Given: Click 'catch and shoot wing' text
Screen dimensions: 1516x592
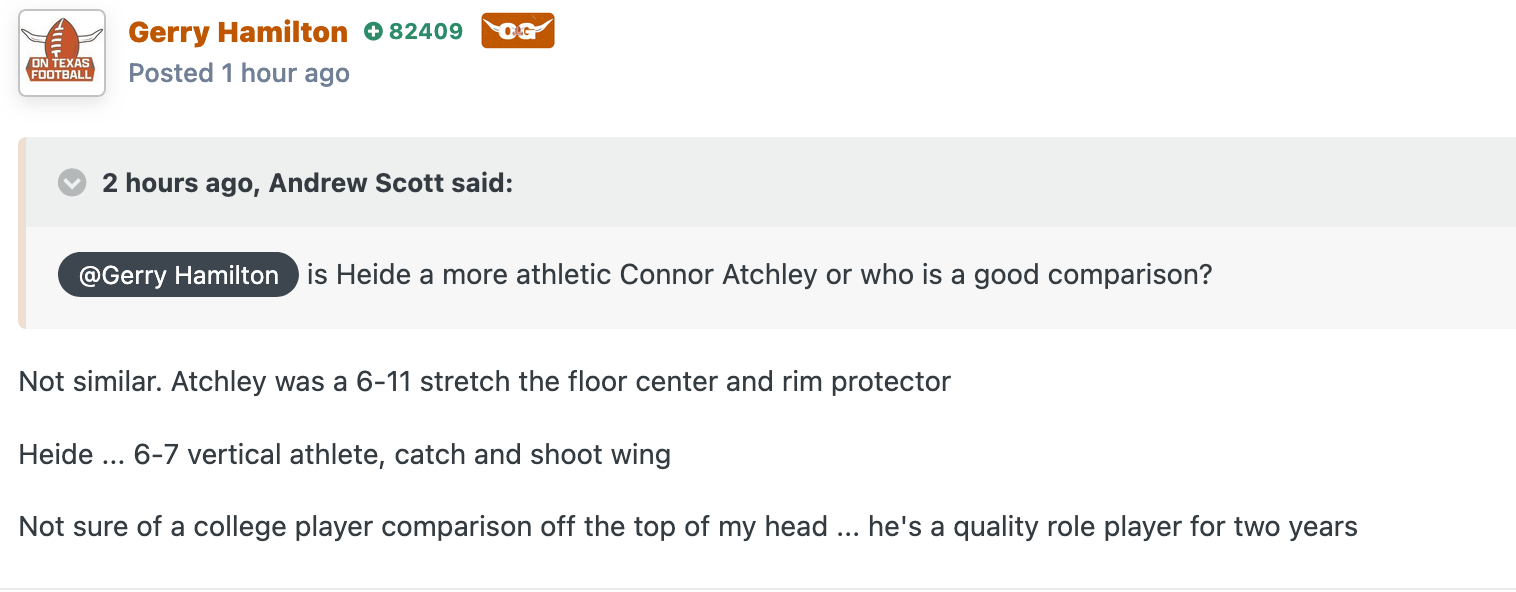Looking at the screenshot, I should click(x=533, y=455).
